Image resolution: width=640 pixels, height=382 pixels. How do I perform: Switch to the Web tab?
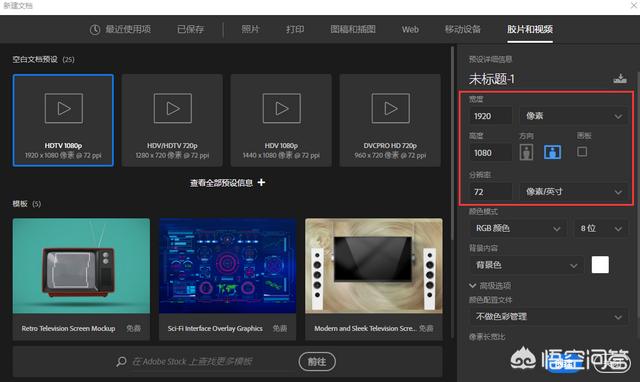coord(410,29)
